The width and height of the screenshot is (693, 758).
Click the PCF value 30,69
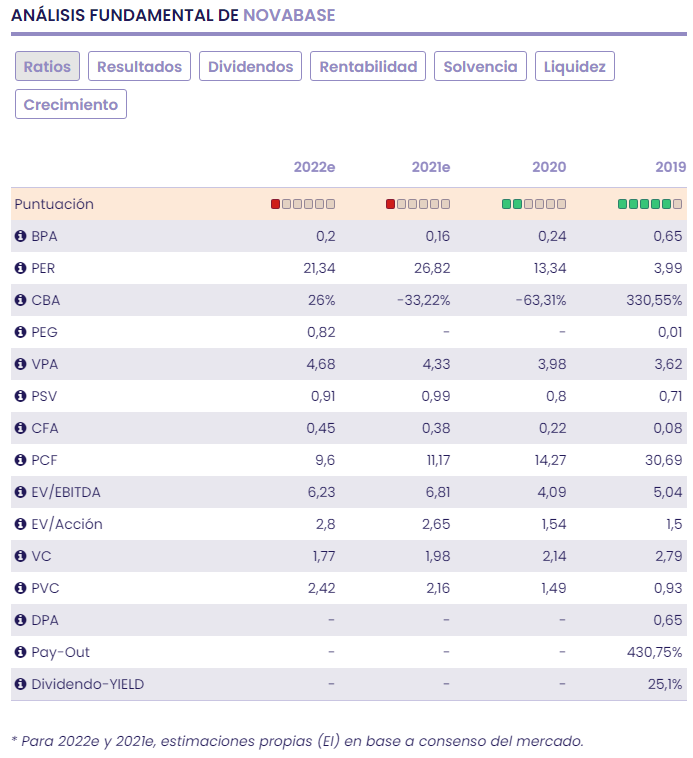664,460
